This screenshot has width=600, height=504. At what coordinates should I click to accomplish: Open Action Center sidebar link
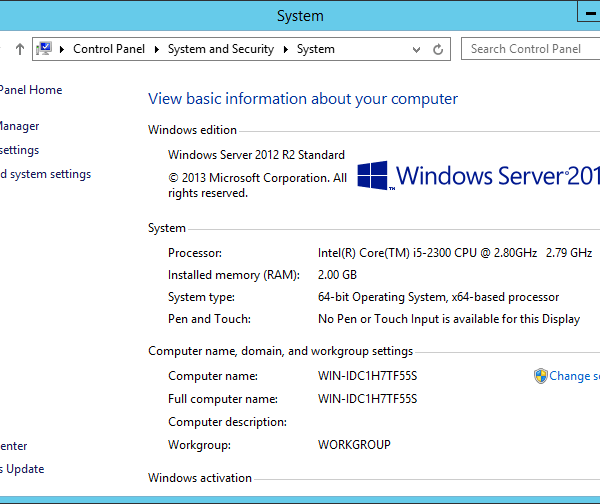click(x=13, y=446)
